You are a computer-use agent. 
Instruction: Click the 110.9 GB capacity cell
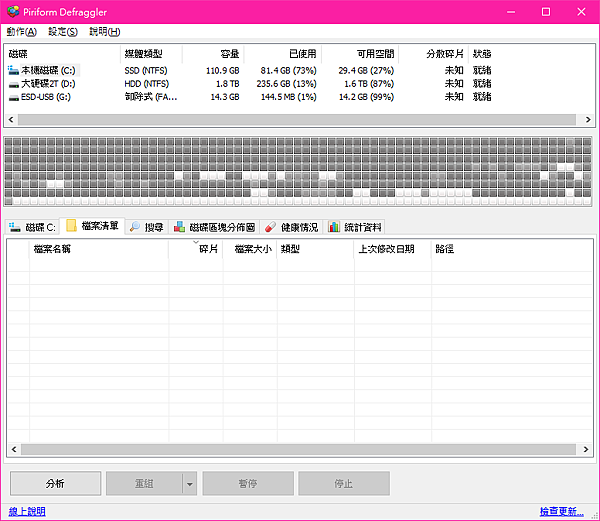pos(223,71)
